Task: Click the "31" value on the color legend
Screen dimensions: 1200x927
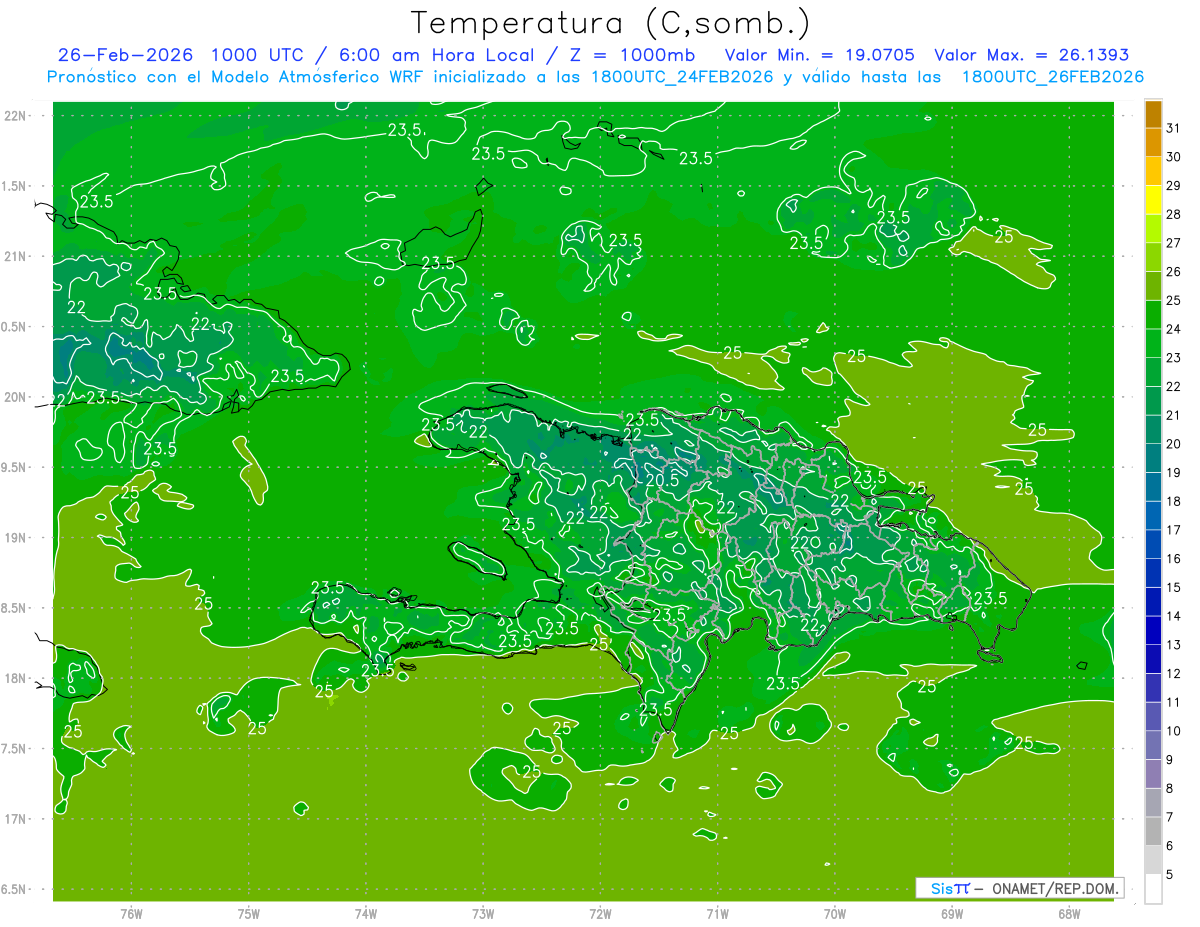Action: point(1174,128)
